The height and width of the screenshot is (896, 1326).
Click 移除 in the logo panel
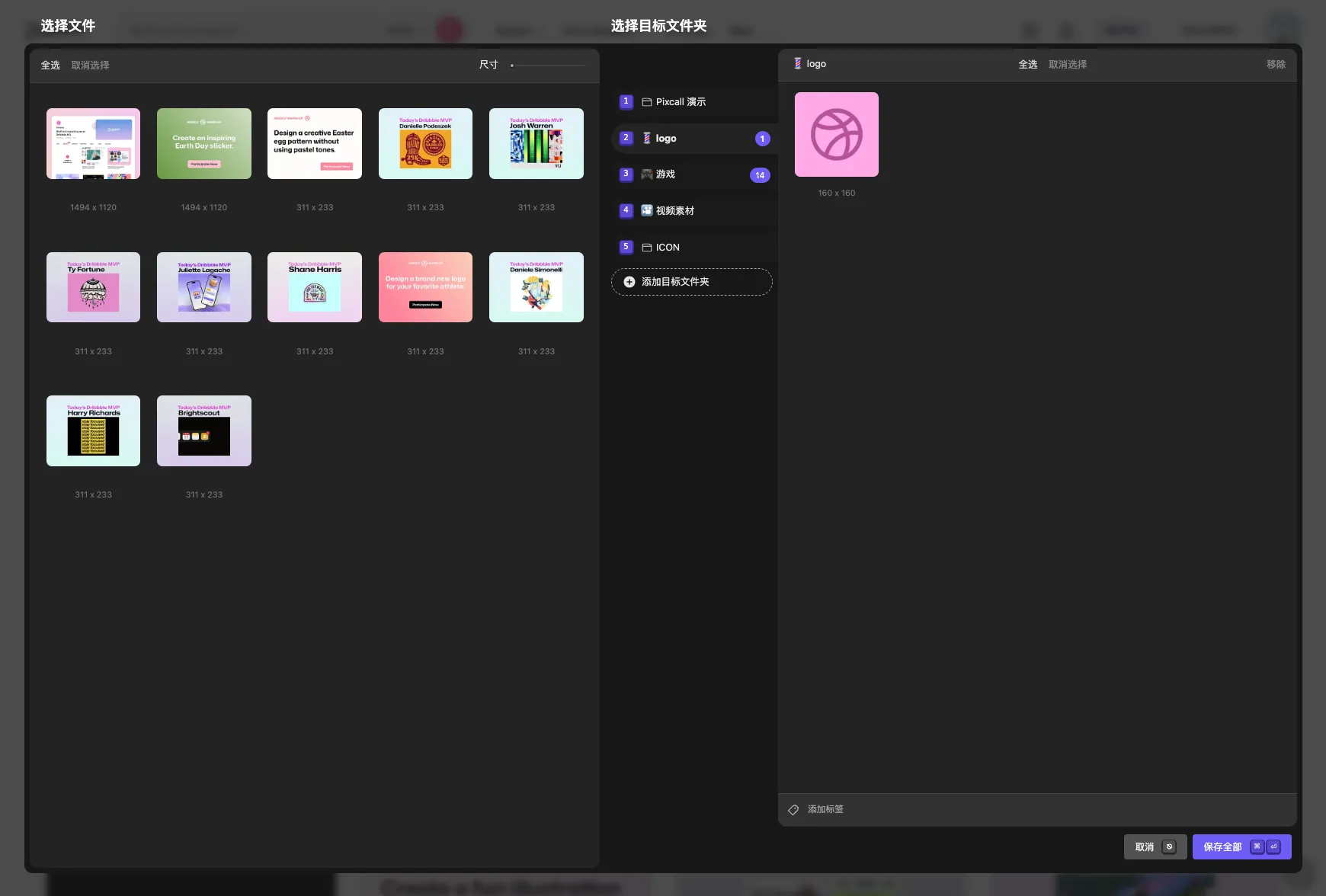[1276, 65]
